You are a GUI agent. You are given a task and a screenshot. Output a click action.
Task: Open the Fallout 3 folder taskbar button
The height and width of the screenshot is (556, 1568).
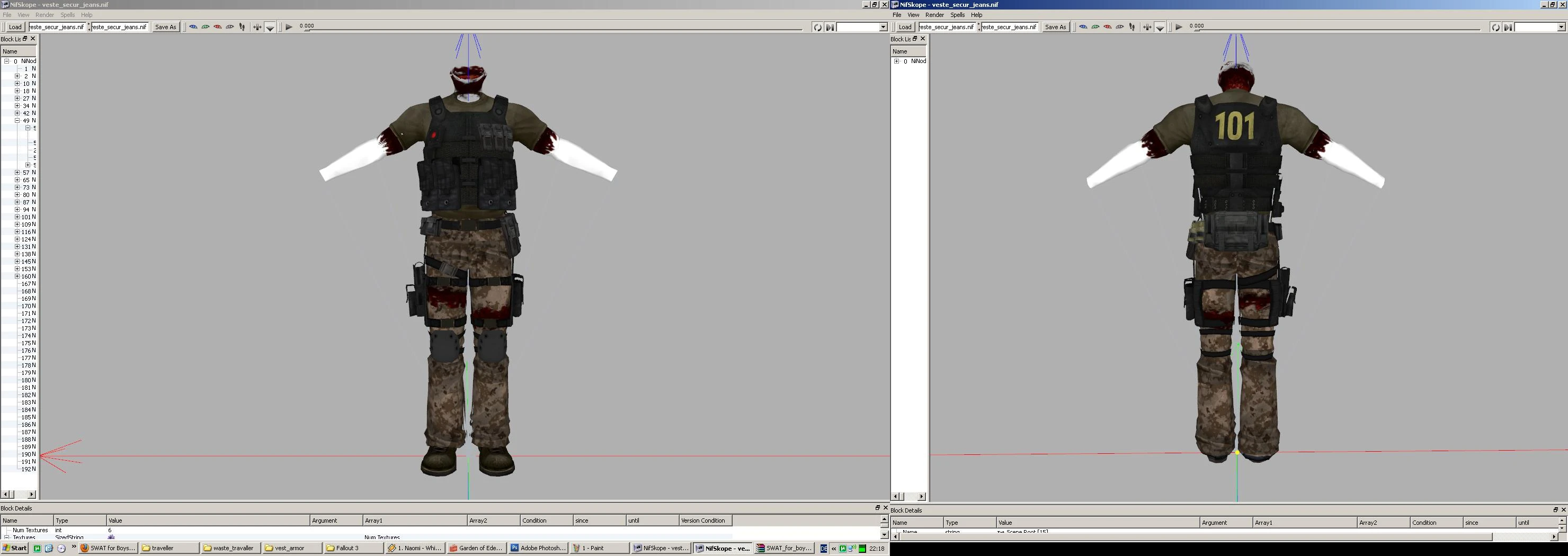(x=354, y=548)
